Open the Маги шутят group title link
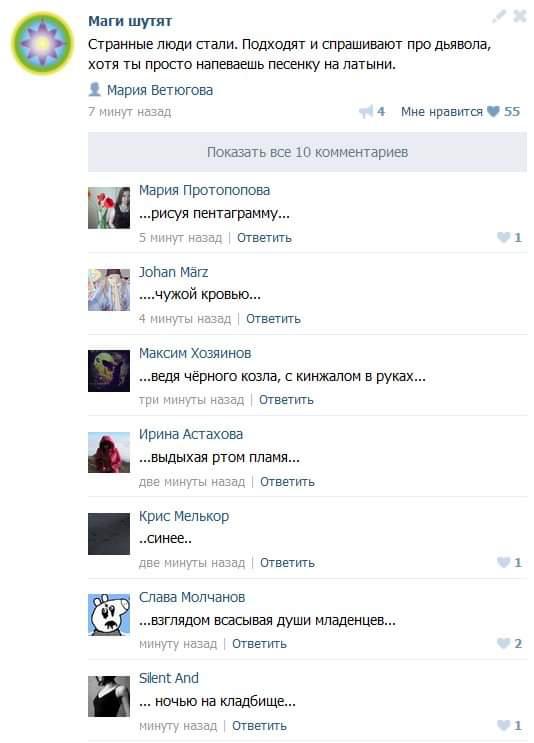The image size is (534, 743). click(x=130, y=21)
